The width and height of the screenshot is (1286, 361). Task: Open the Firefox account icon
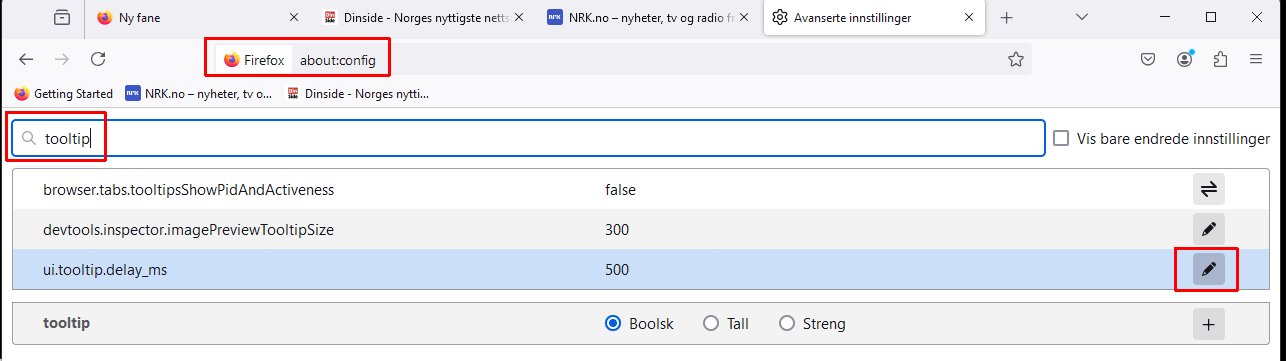click(x=1185, y=60)
